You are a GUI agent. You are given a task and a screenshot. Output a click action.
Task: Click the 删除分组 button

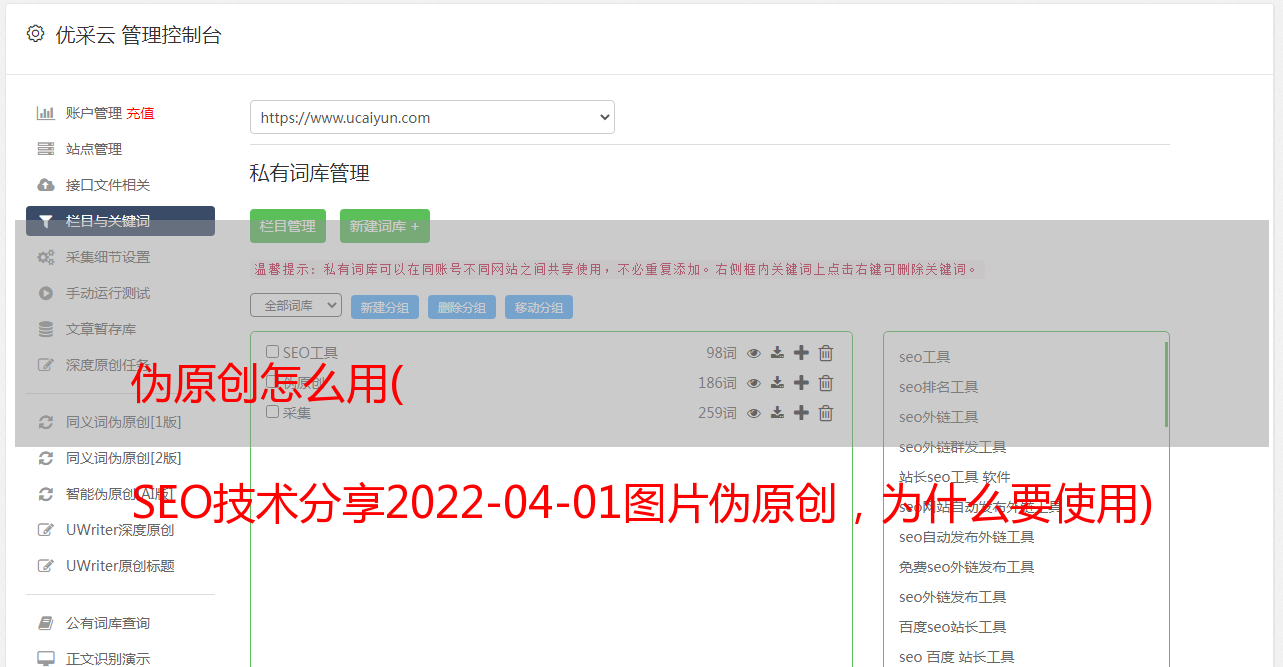pyautogui.click(x=462, y=307)
